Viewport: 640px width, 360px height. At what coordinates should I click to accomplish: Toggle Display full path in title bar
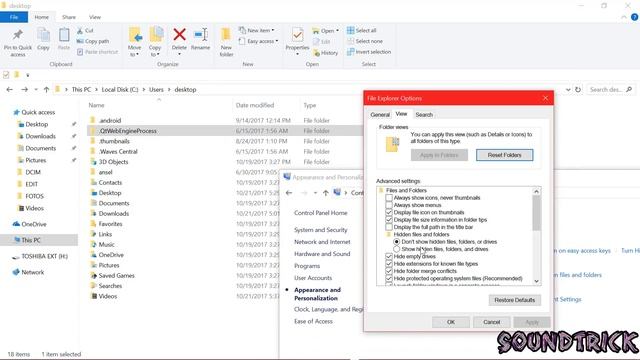[x=389, y=227]
